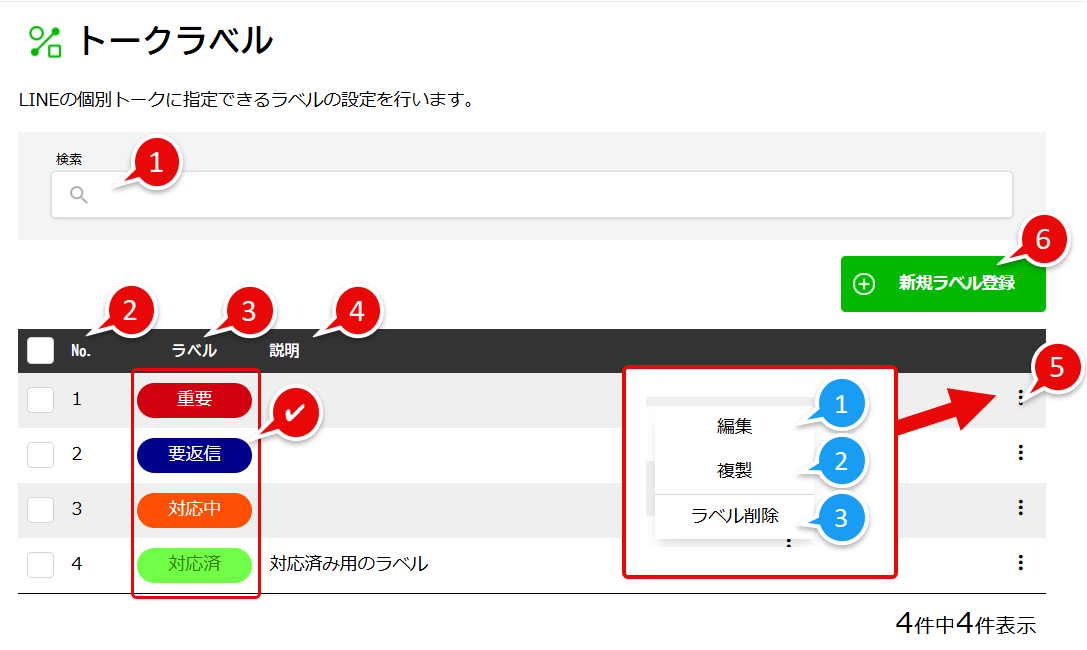
Task: Click the magnifying glass search icon
Action: (79, 195)
